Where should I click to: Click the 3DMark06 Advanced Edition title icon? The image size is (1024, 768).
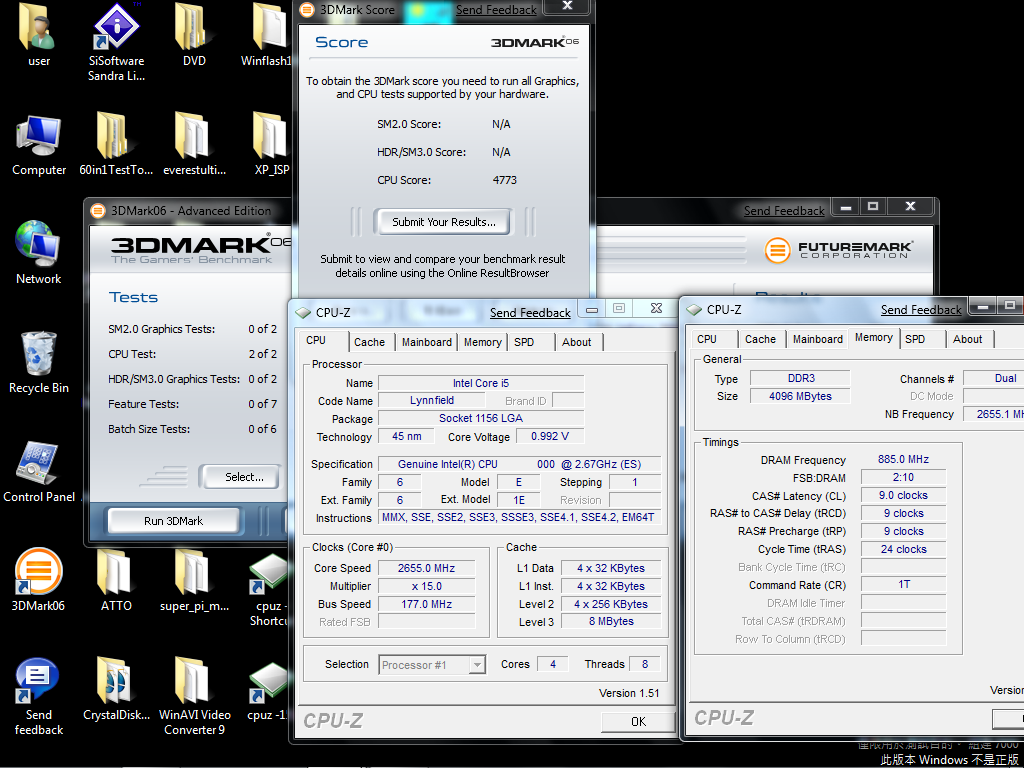click(x=98, y=210)
